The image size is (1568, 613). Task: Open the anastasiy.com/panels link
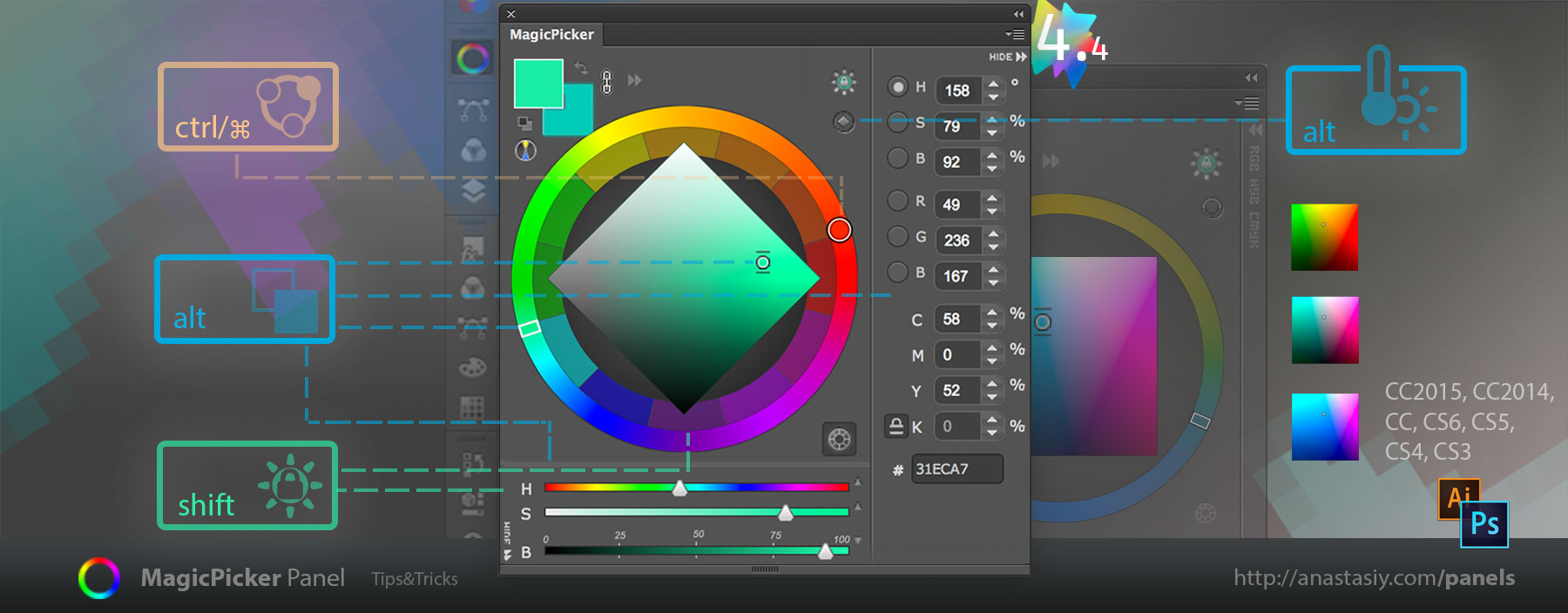pos(1374,578)
